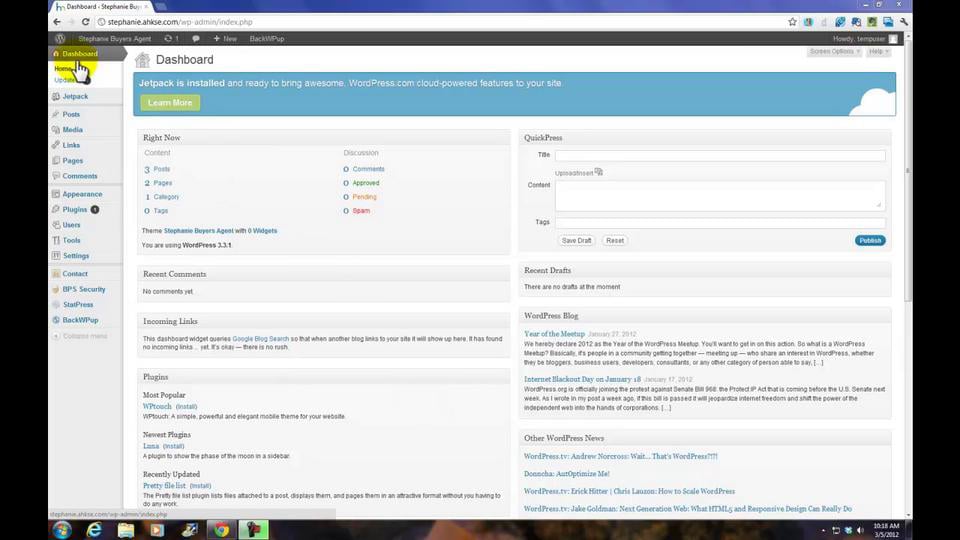Install the WPtouch plugin
Screen dimensions: 960x540
pyautogui.click(x=186, y=407)
